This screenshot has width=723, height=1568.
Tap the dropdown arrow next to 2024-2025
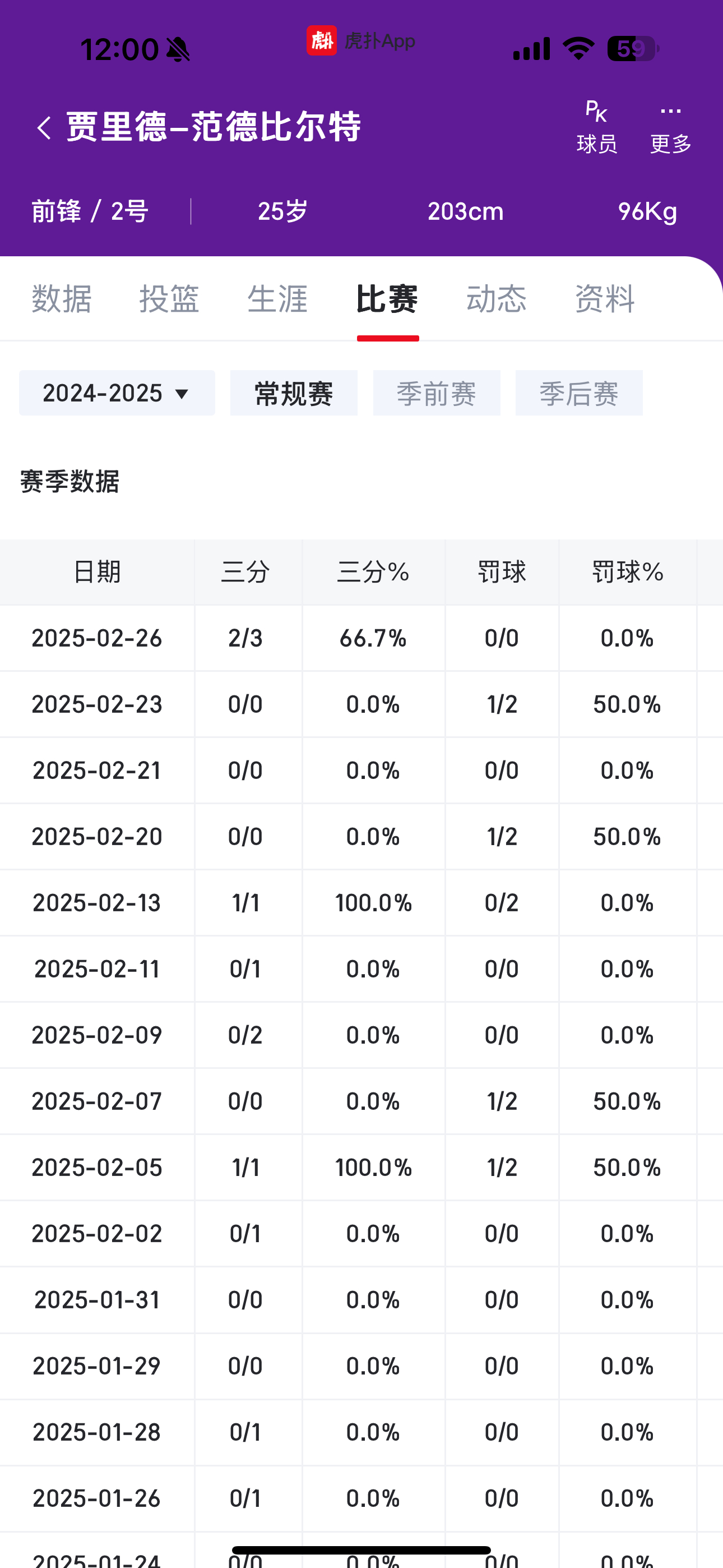[182, 394]
